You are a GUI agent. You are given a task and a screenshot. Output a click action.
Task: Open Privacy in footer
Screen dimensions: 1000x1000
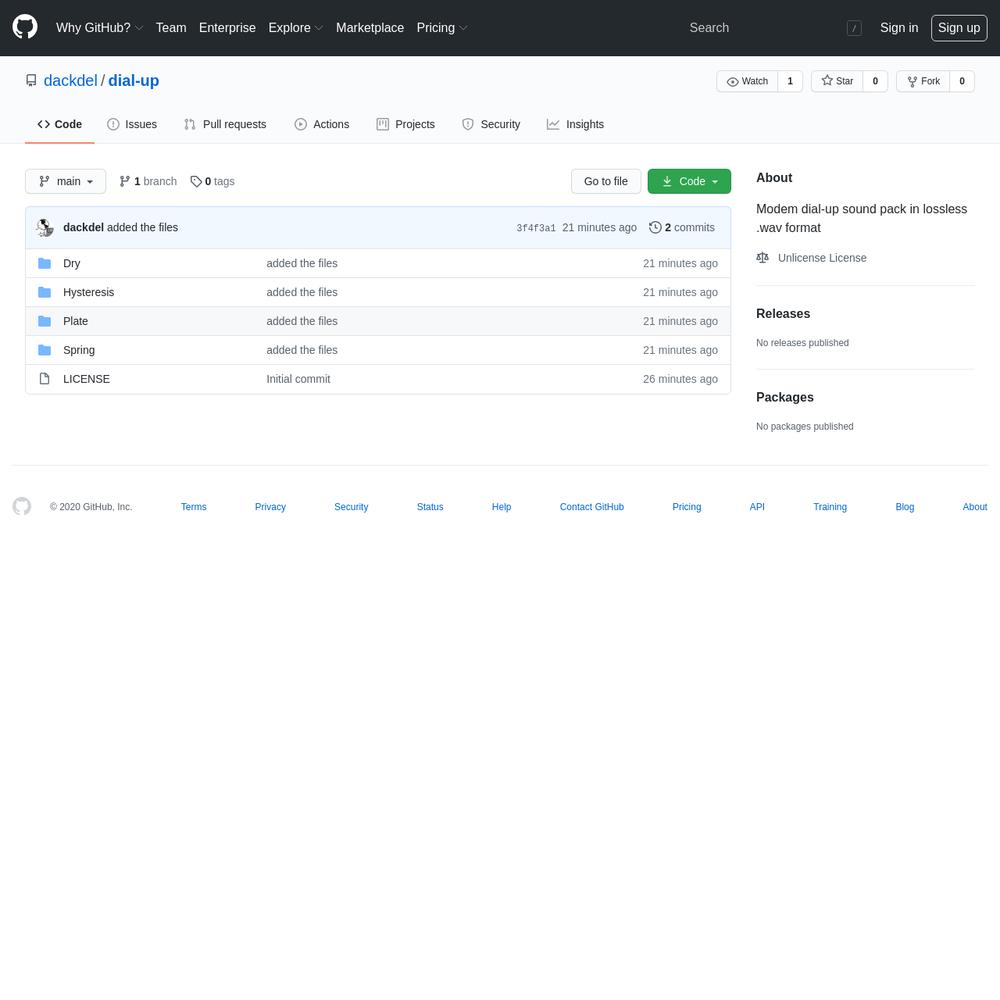(270, 506)
